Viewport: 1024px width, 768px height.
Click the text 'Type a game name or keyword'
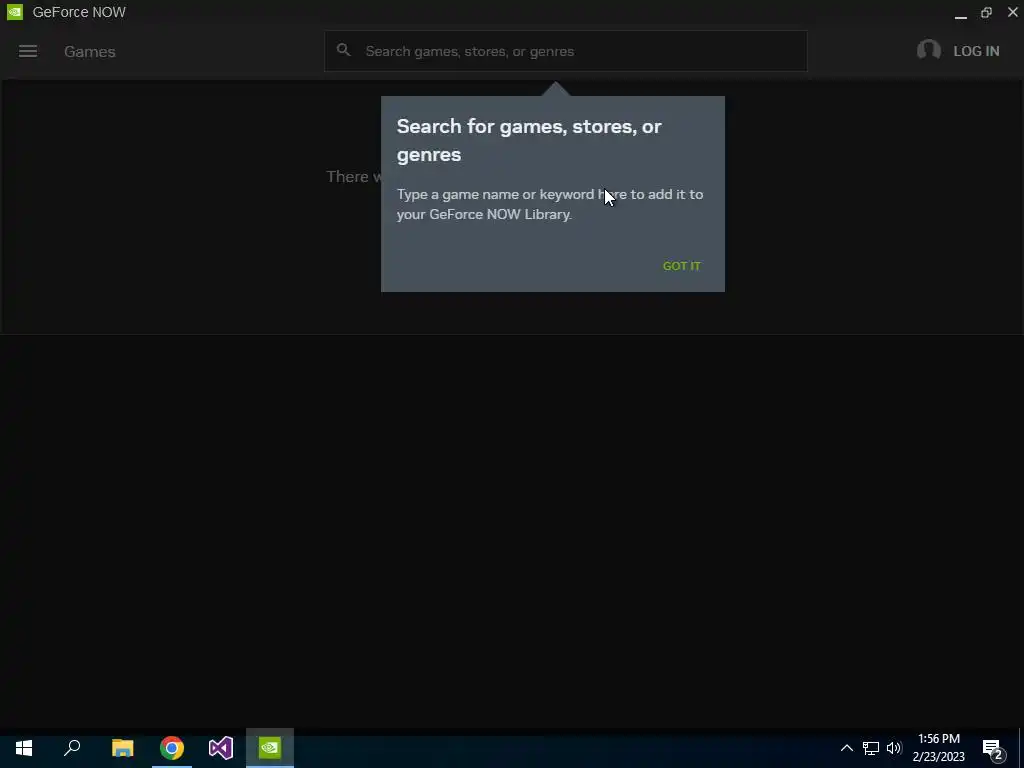point(496,195)
